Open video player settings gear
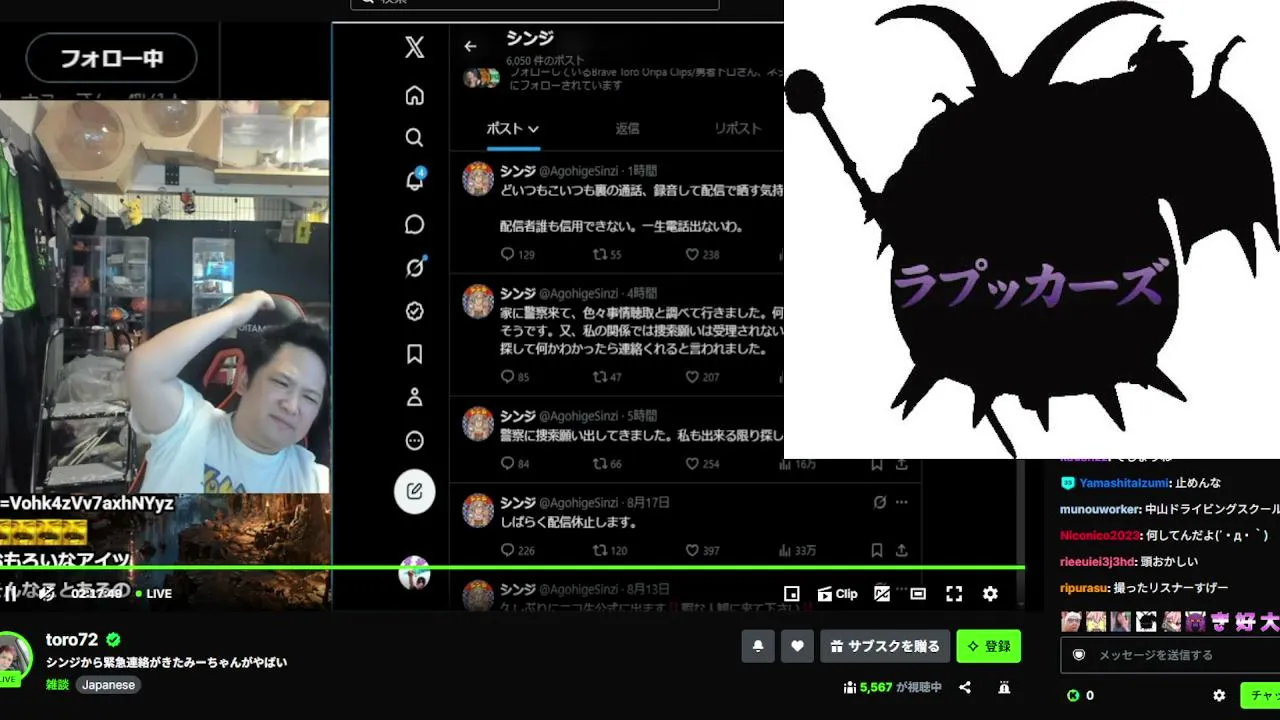 tap(990, 593)
